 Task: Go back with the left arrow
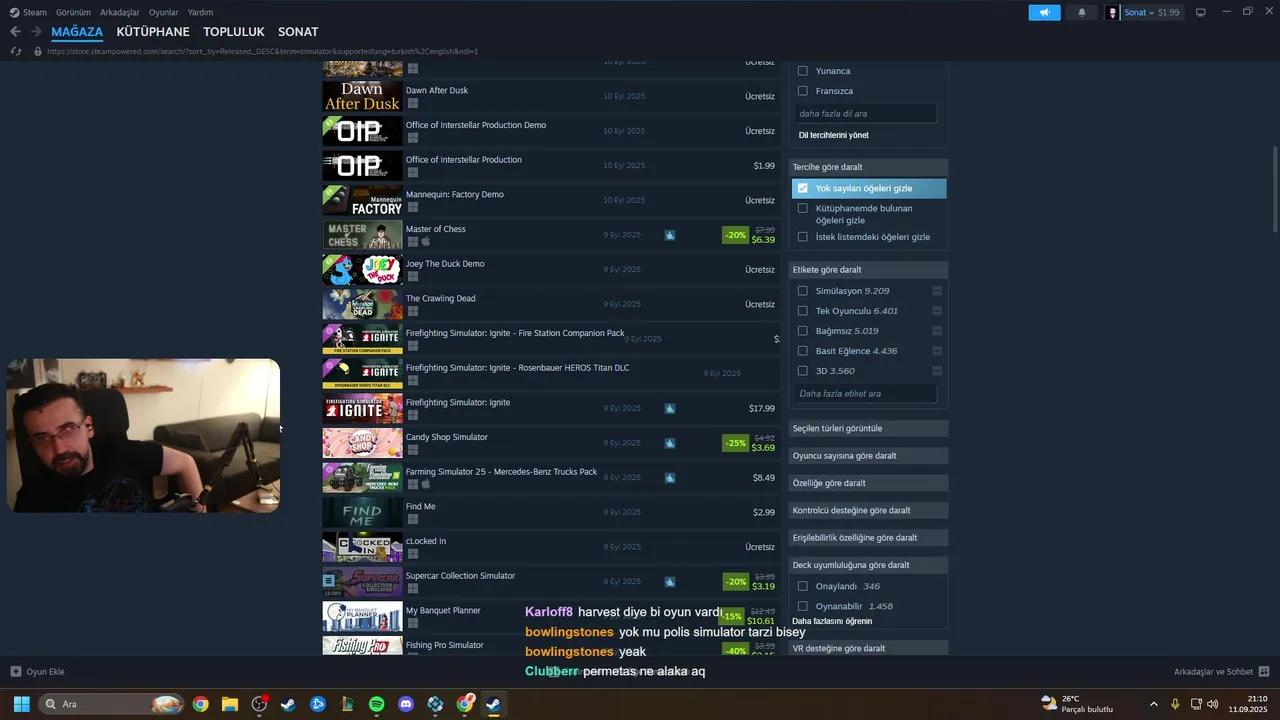point(15,32)
